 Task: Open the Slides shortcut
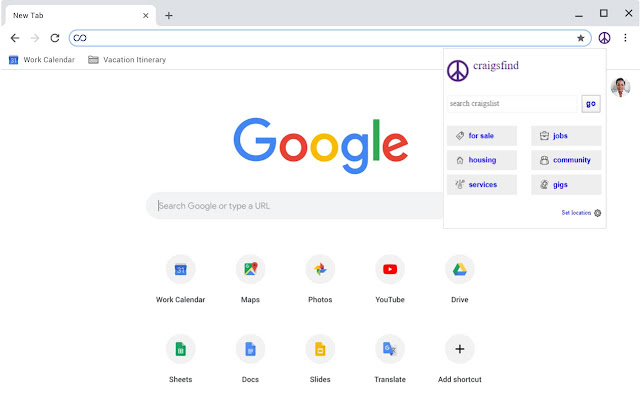[x=320, y=359]
